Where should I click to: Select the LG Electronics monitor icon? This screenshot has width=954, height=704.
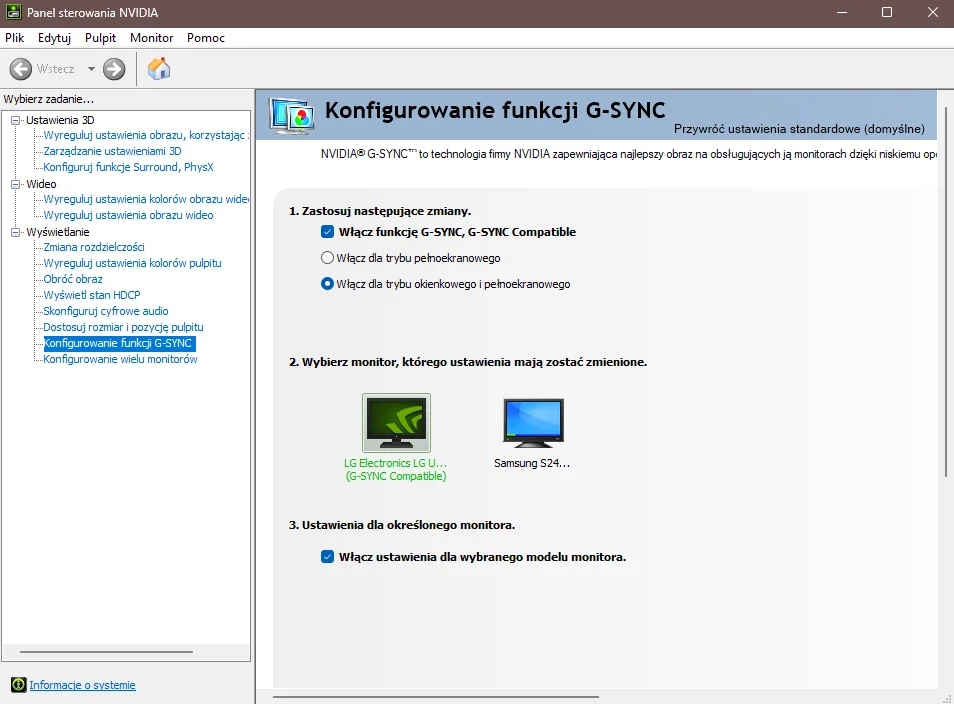point(396,423)
